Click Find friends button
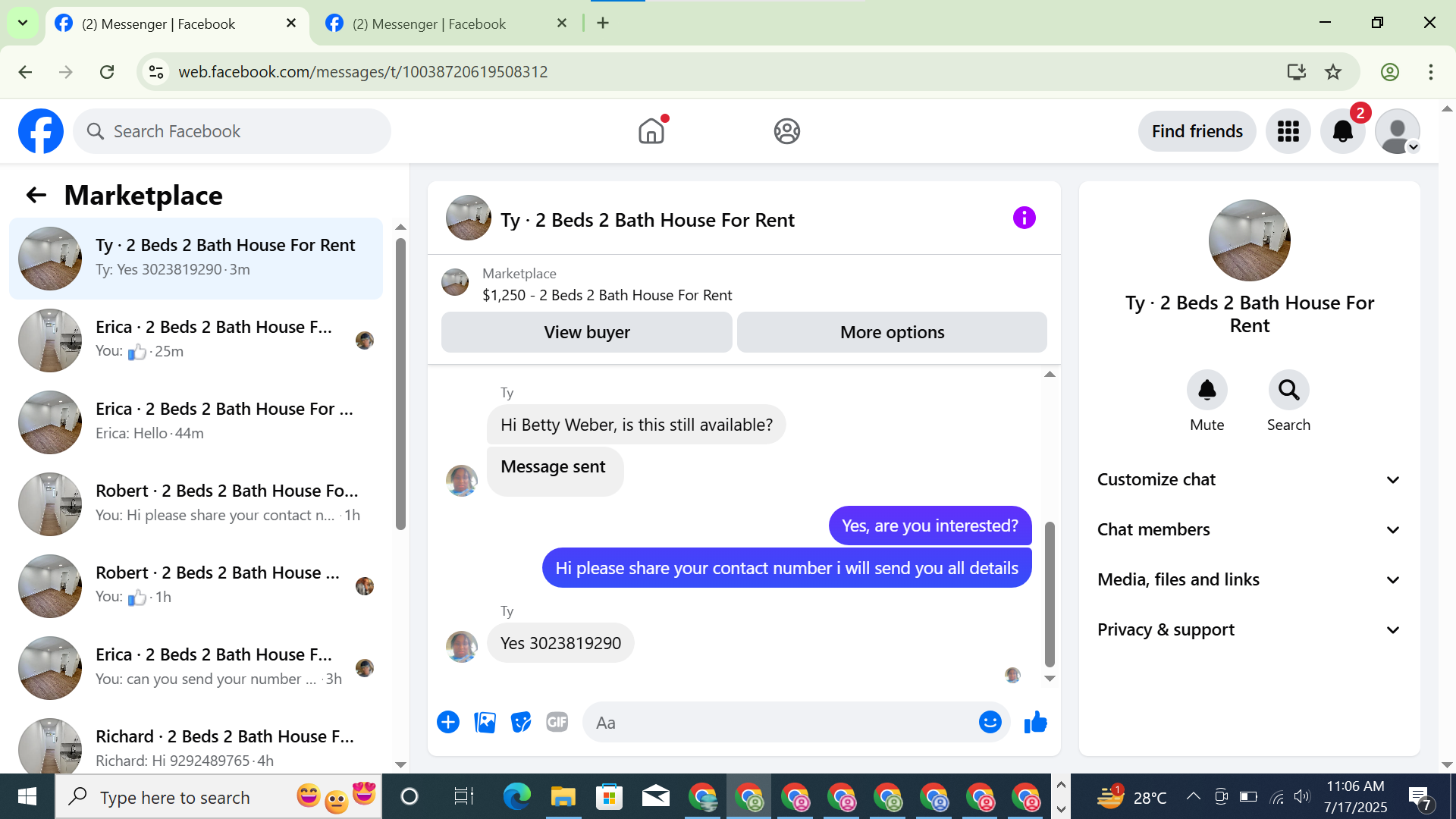1456x819 pixels. [1197, 131]
